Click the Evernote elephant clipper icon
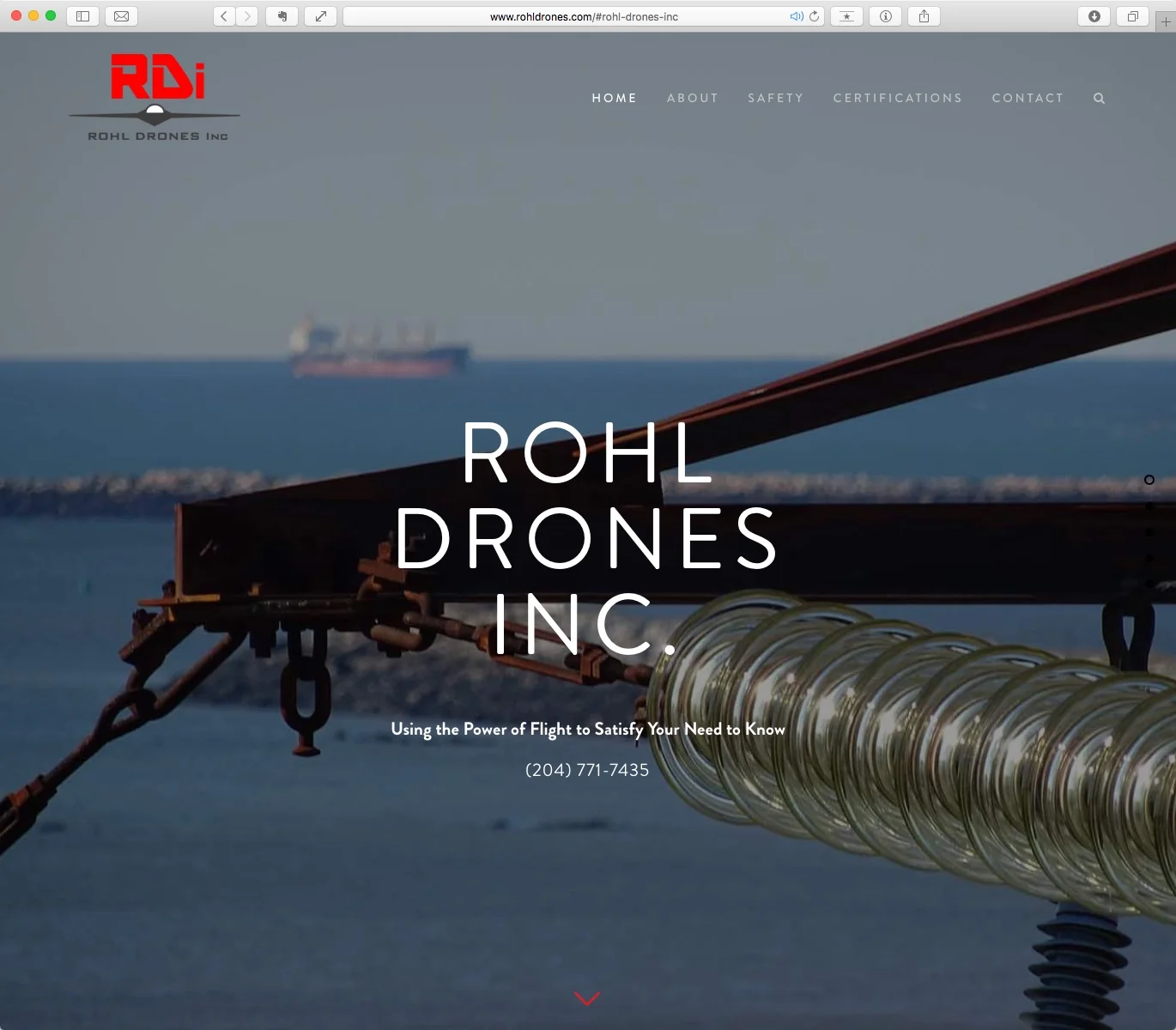 [x=282, y=16]
